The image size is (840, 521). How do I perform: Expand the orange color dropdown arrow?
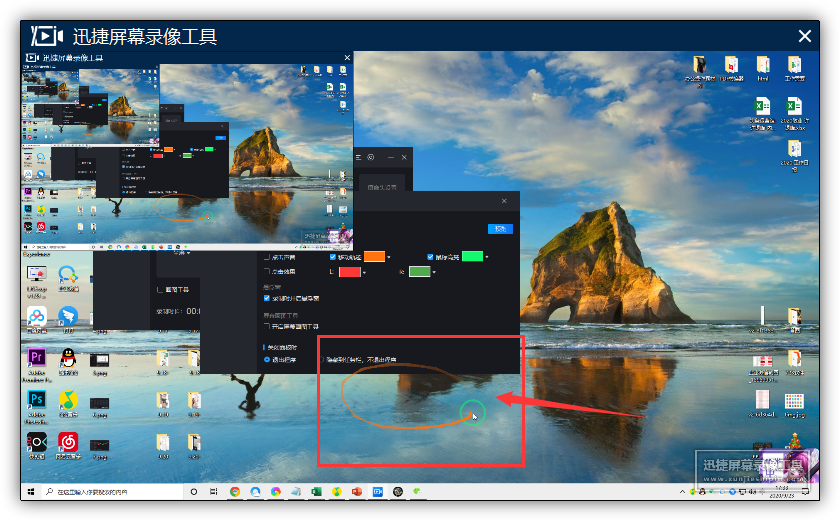[390, 257]
